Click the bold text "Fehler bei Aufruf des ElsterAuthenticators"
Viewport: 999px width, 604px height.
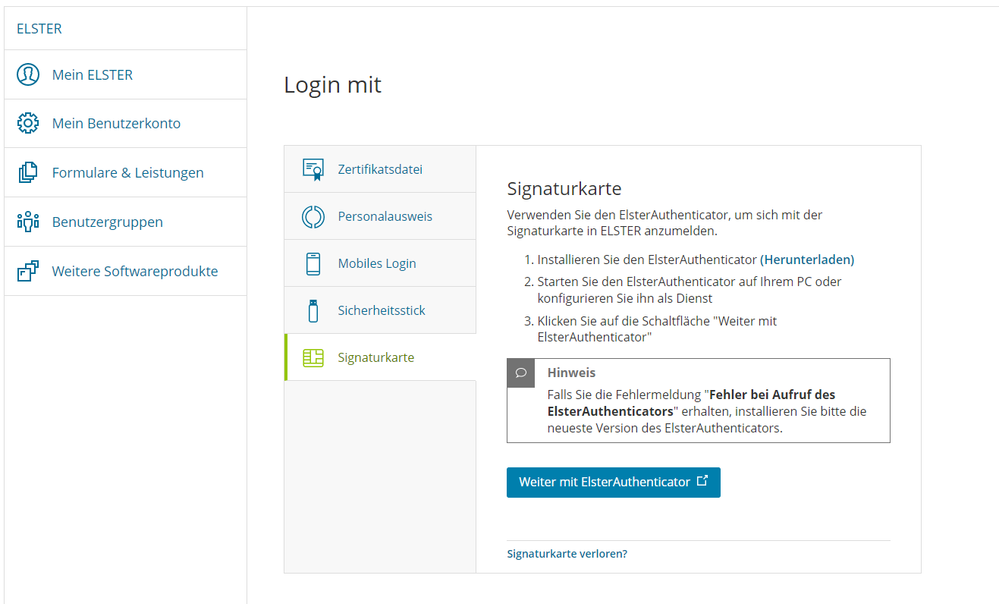(691, 403)
